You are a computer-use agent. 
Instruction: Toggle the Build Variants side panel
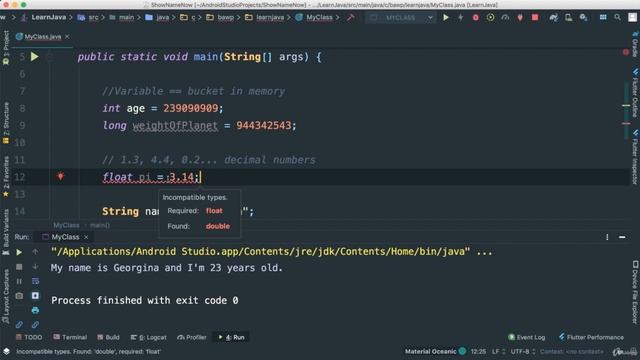coord(6,232)
